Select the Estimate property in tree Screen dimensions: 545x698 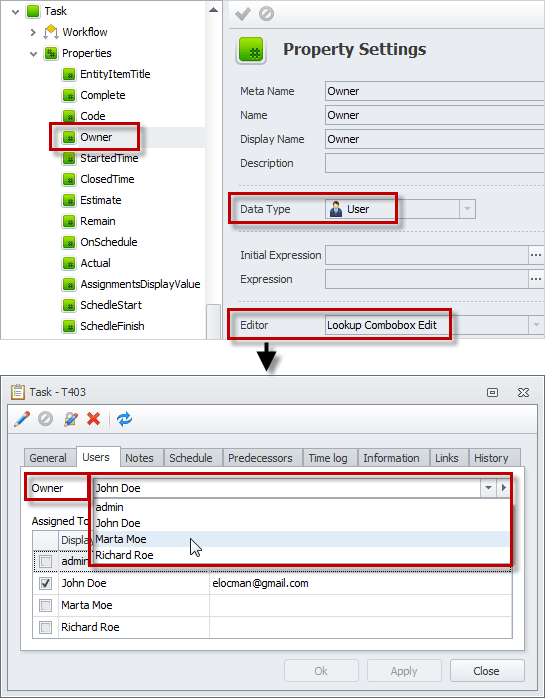[101, 200]
